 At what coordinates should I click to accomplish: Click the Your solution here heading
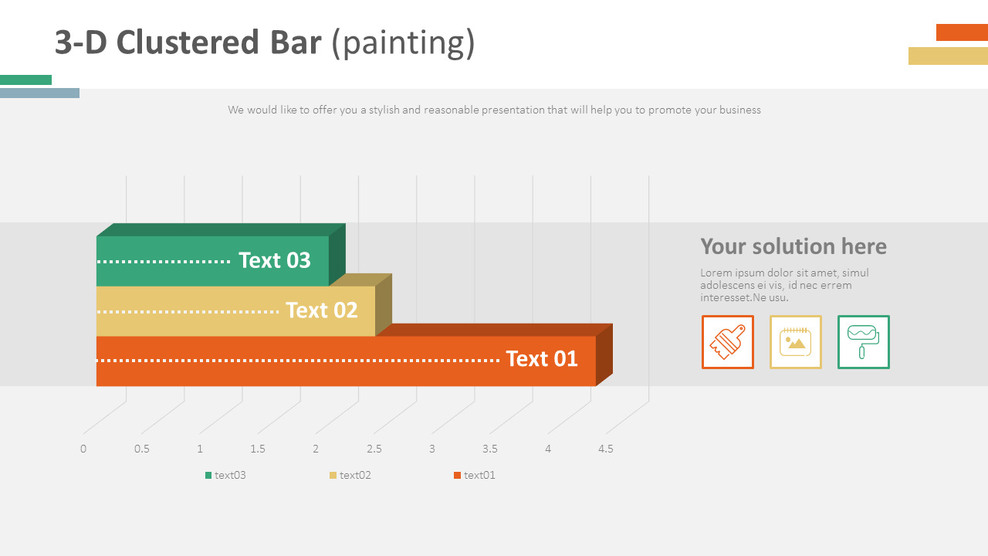(793, 246)
